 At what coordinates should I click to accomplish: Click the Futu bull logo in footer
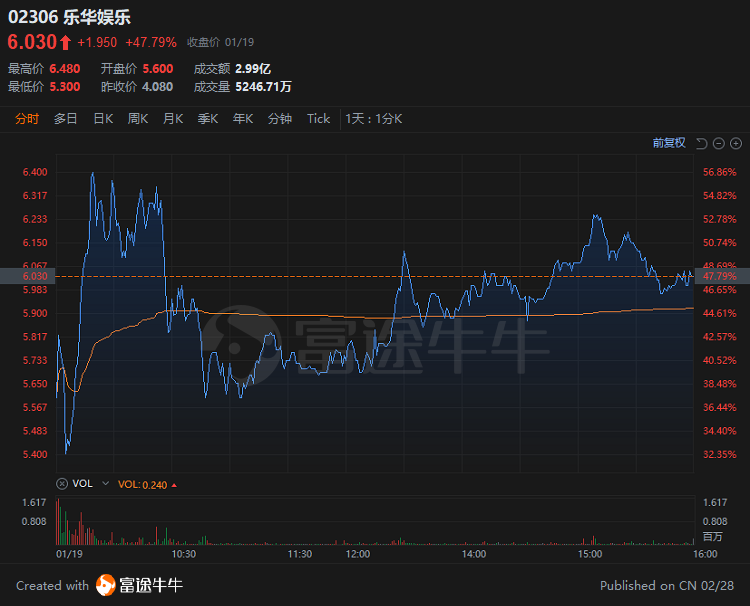[106, 585]
